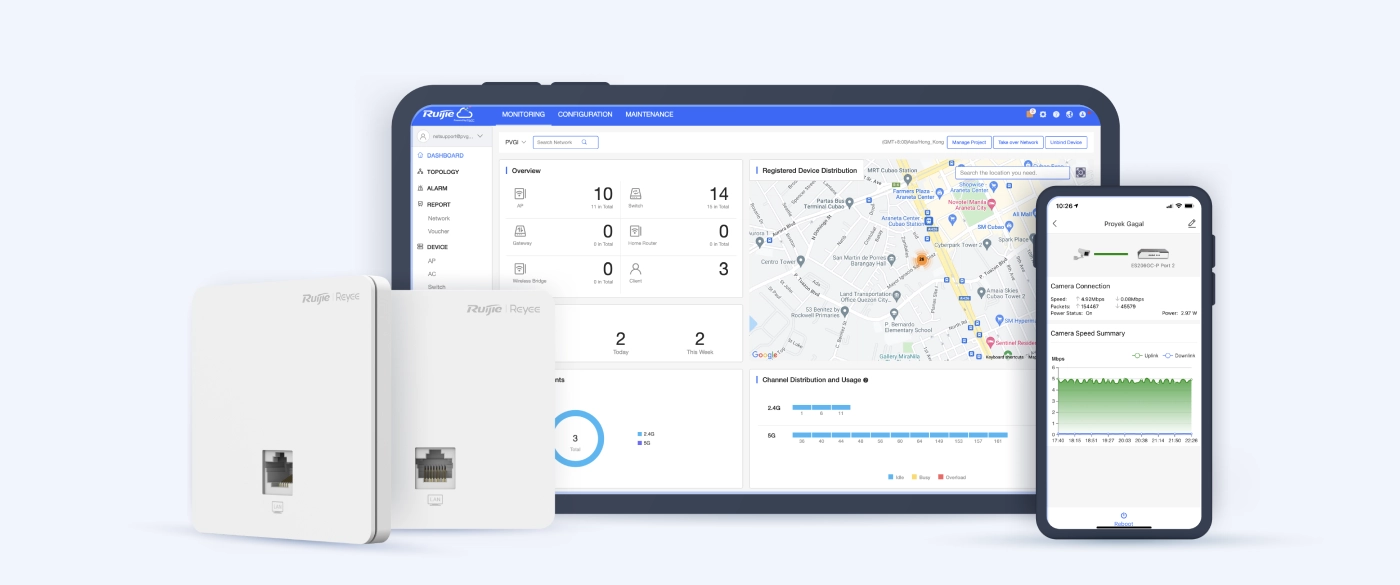Click the 5G channel usage bar
The image size is (1400, 585).
[x=900, y=435]
